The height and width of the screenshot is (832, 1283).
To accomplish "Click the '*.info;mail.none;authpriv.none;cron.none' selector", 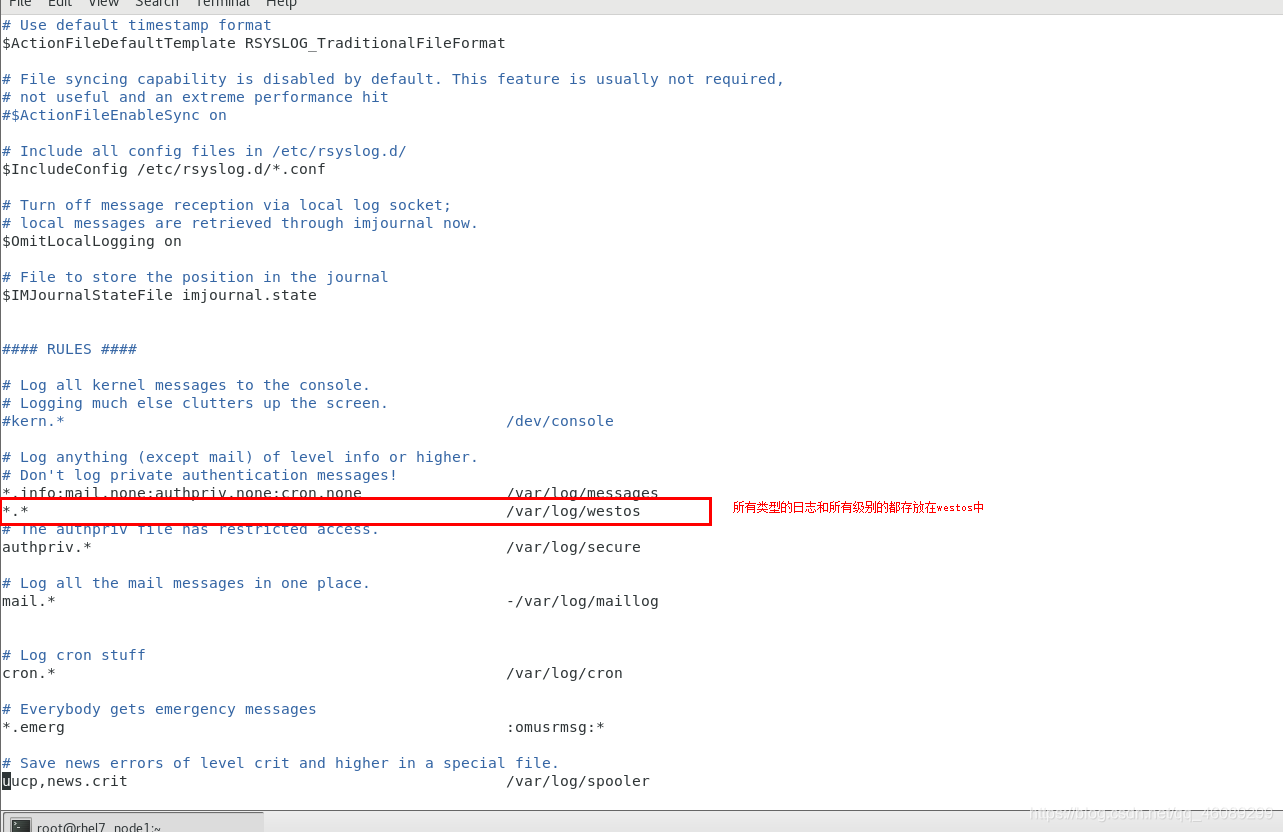I will 182,492.
